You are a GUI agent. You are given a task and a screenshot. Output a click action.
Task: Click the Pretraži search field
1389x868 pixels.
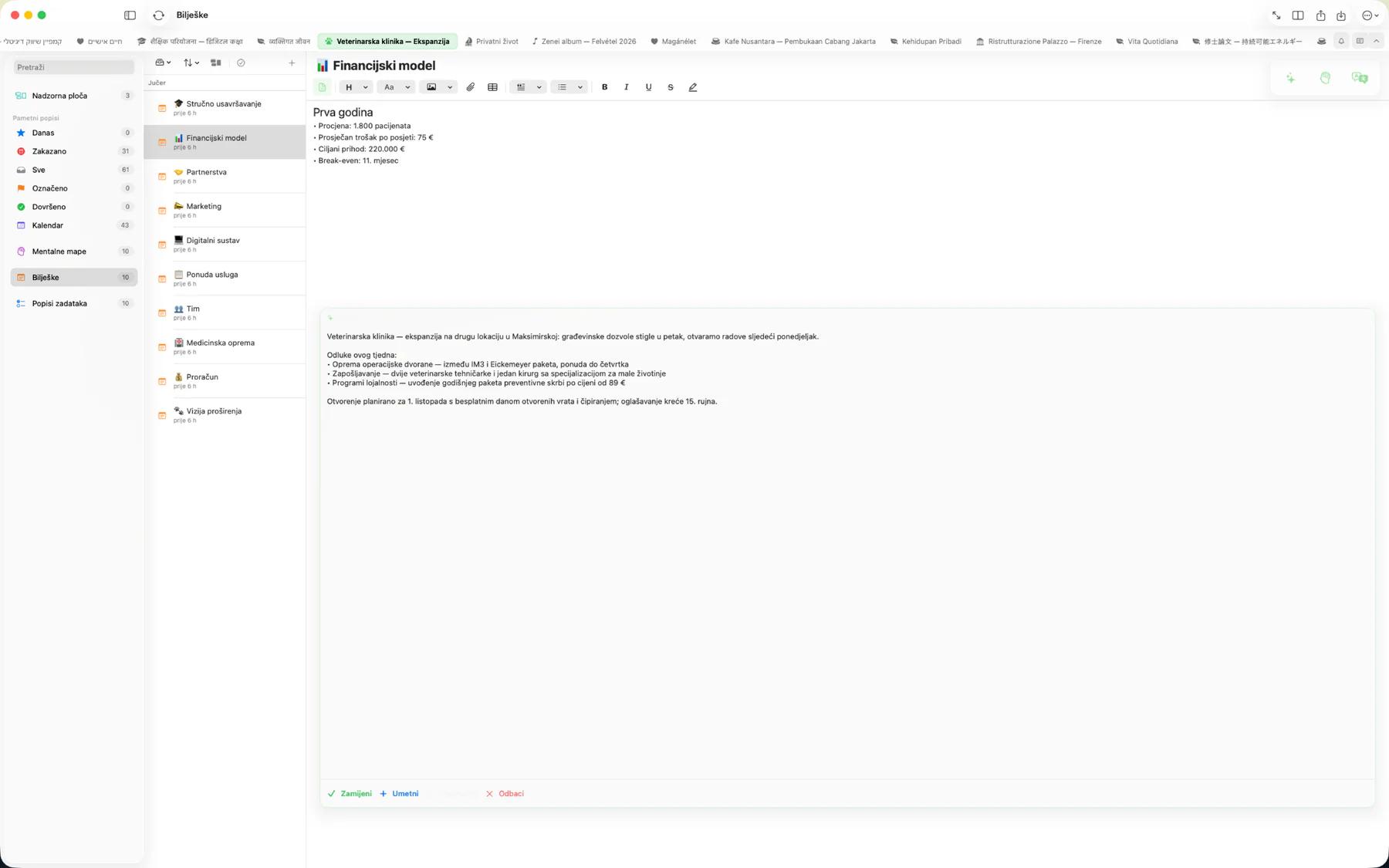(74, 67)
